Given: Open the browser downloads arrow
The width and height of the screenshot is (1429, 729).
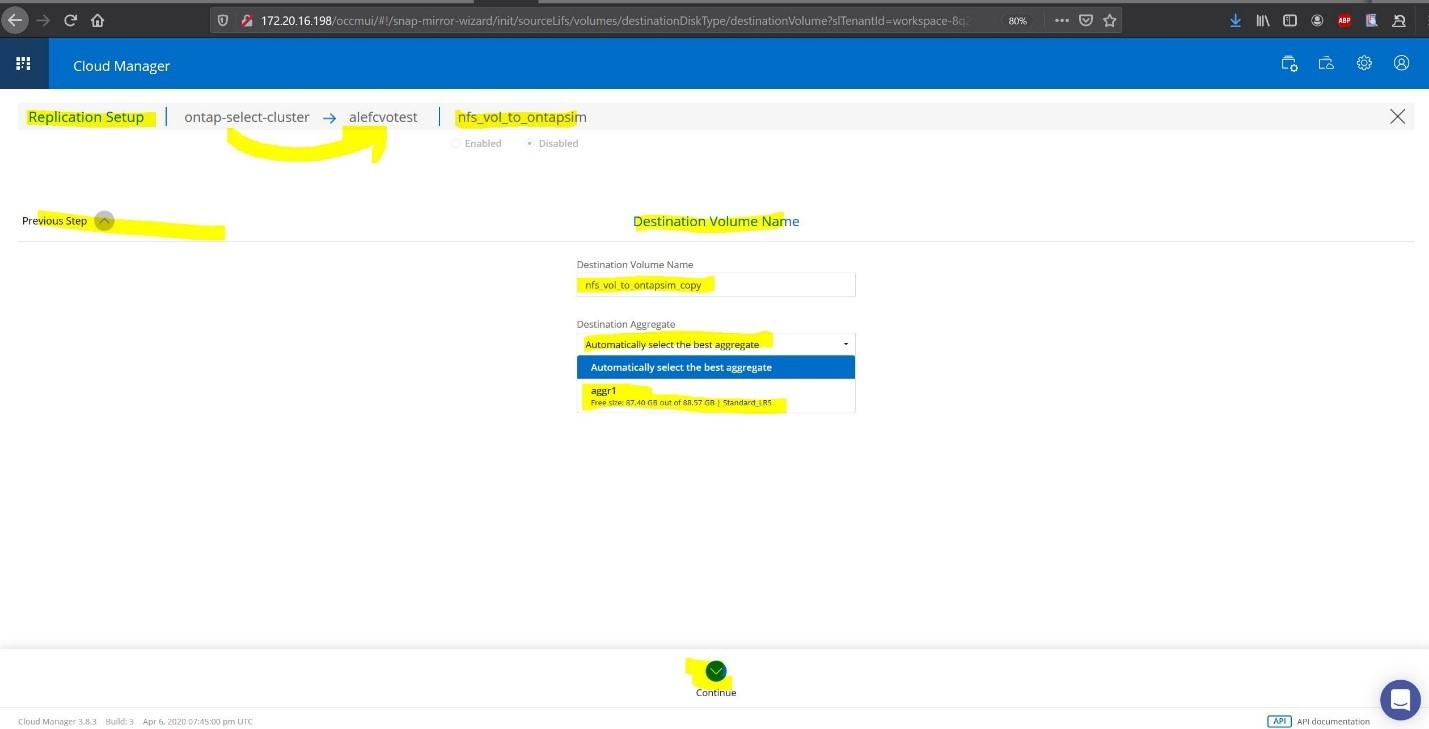Looking at the screenshot, I should (x=1236, y=20).
